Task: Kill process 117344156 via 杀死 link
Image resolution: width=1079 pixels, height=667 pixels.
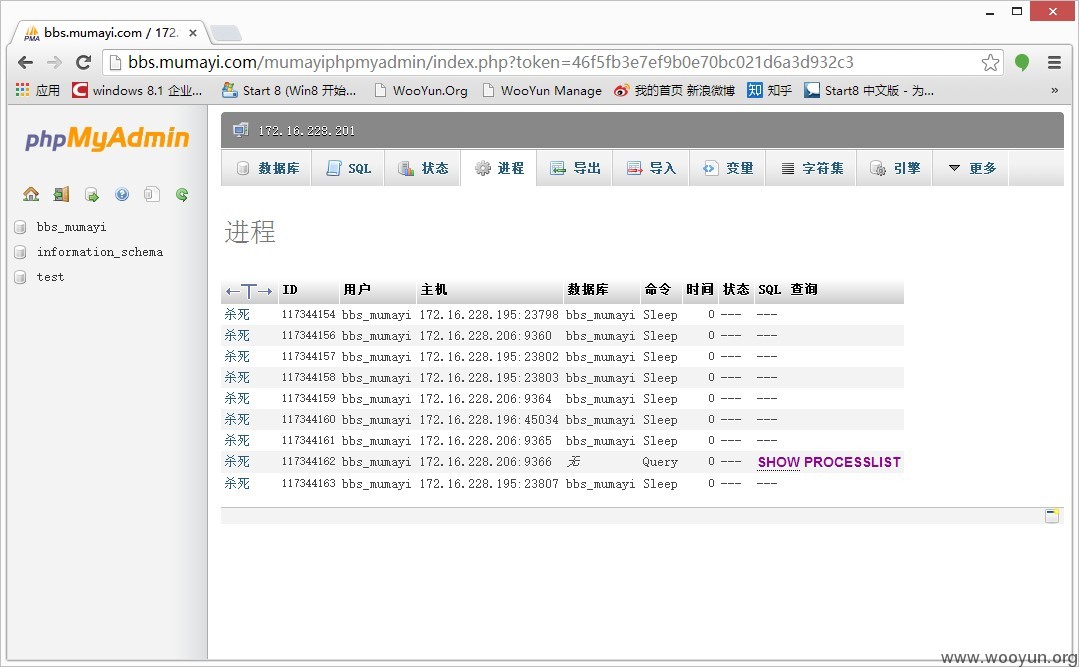Action: coord(237,336)
